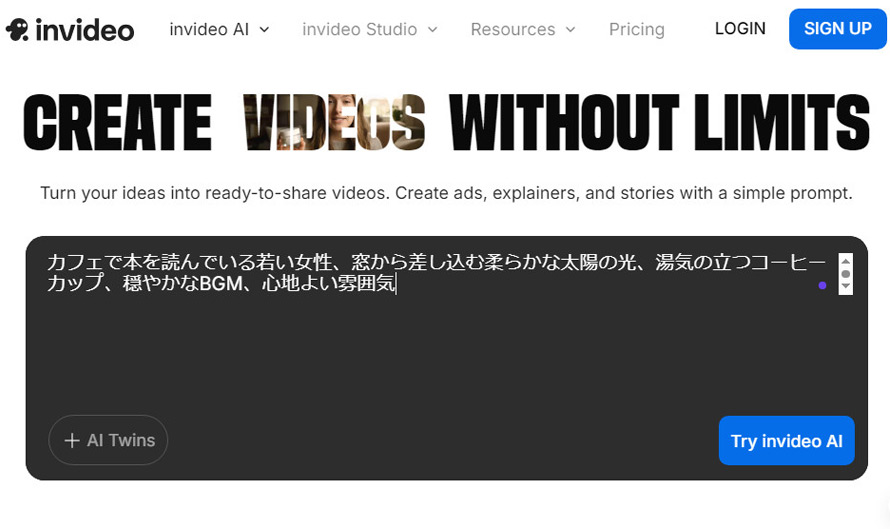Click the VIDEOS video-filled headline word
890x529 pixels.
(334, 122)
